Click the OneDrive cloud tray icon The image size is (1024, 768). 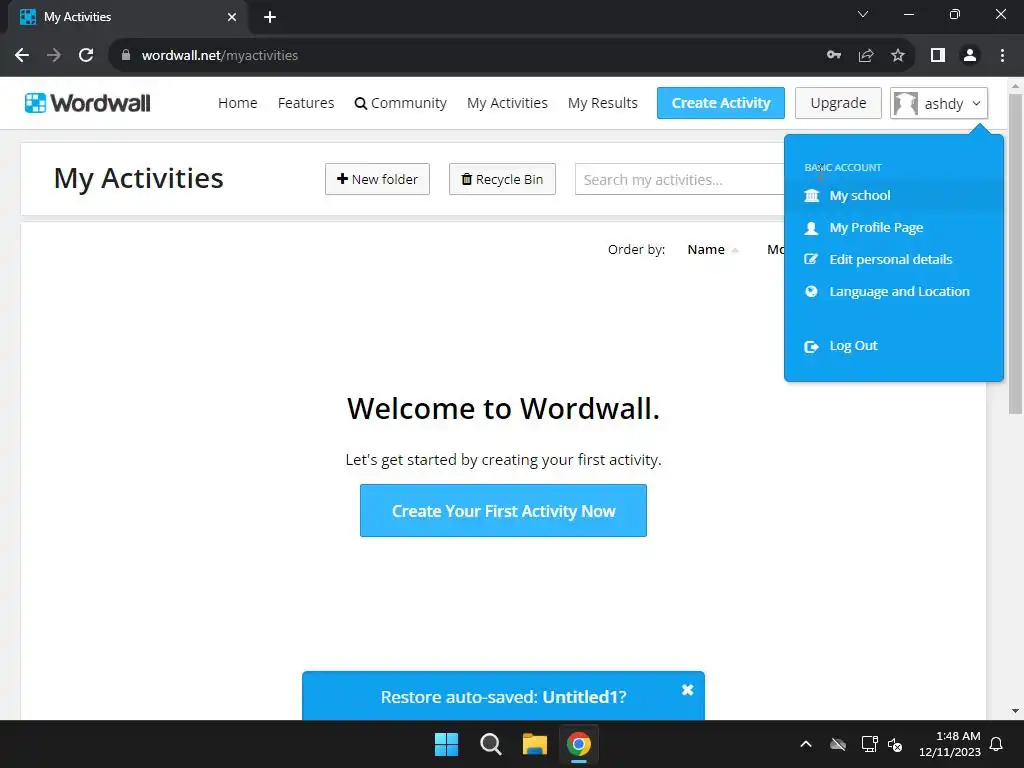coord(838,744)
